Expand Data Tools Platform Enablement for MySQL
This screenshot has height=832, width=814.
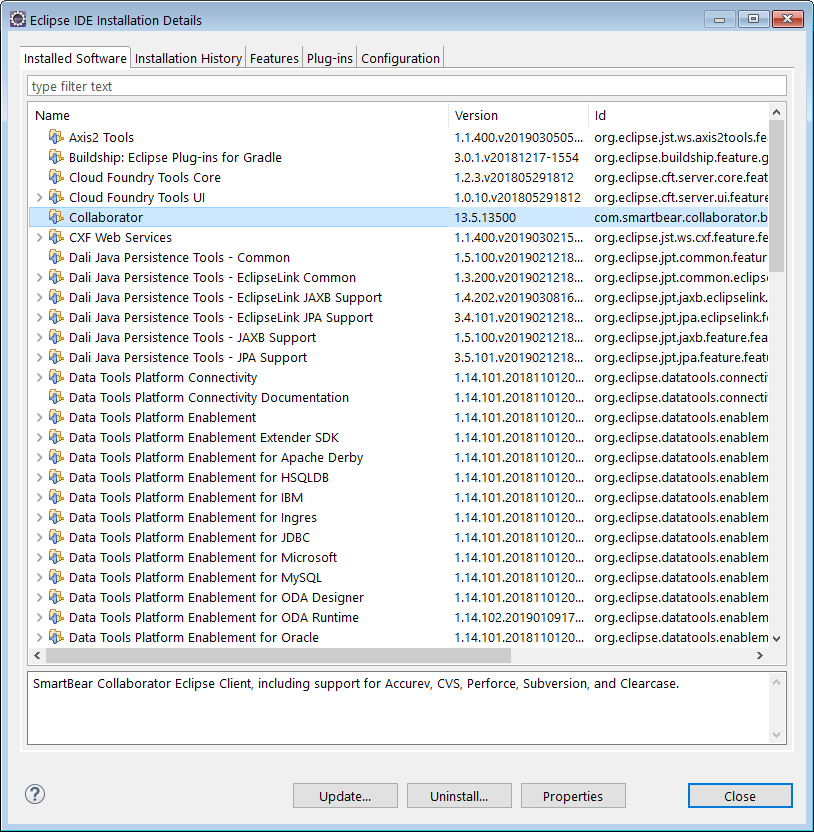pos(39,577)
